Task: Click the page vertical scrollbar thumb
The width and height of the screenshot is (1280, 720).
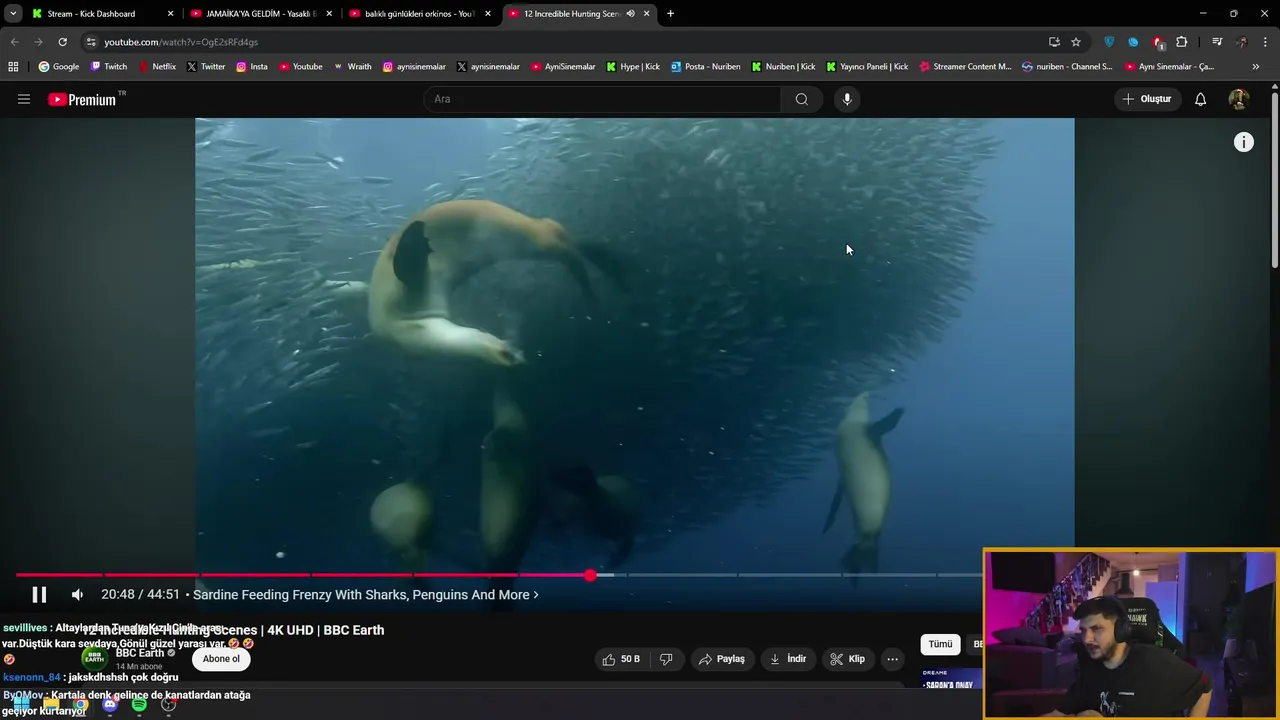Action: pos(1275,180)
